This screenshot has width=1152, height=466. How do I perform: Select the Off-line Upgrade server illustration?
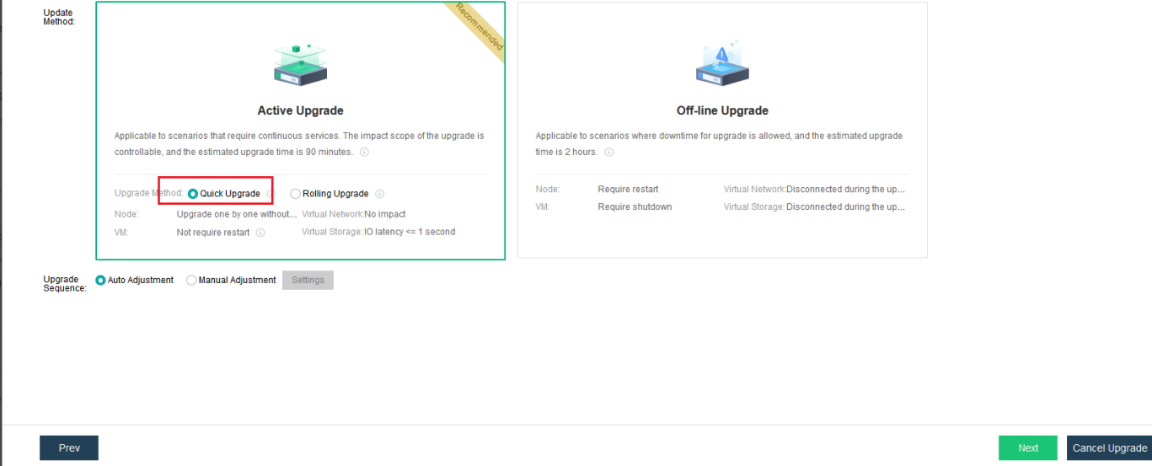(721, 64)
